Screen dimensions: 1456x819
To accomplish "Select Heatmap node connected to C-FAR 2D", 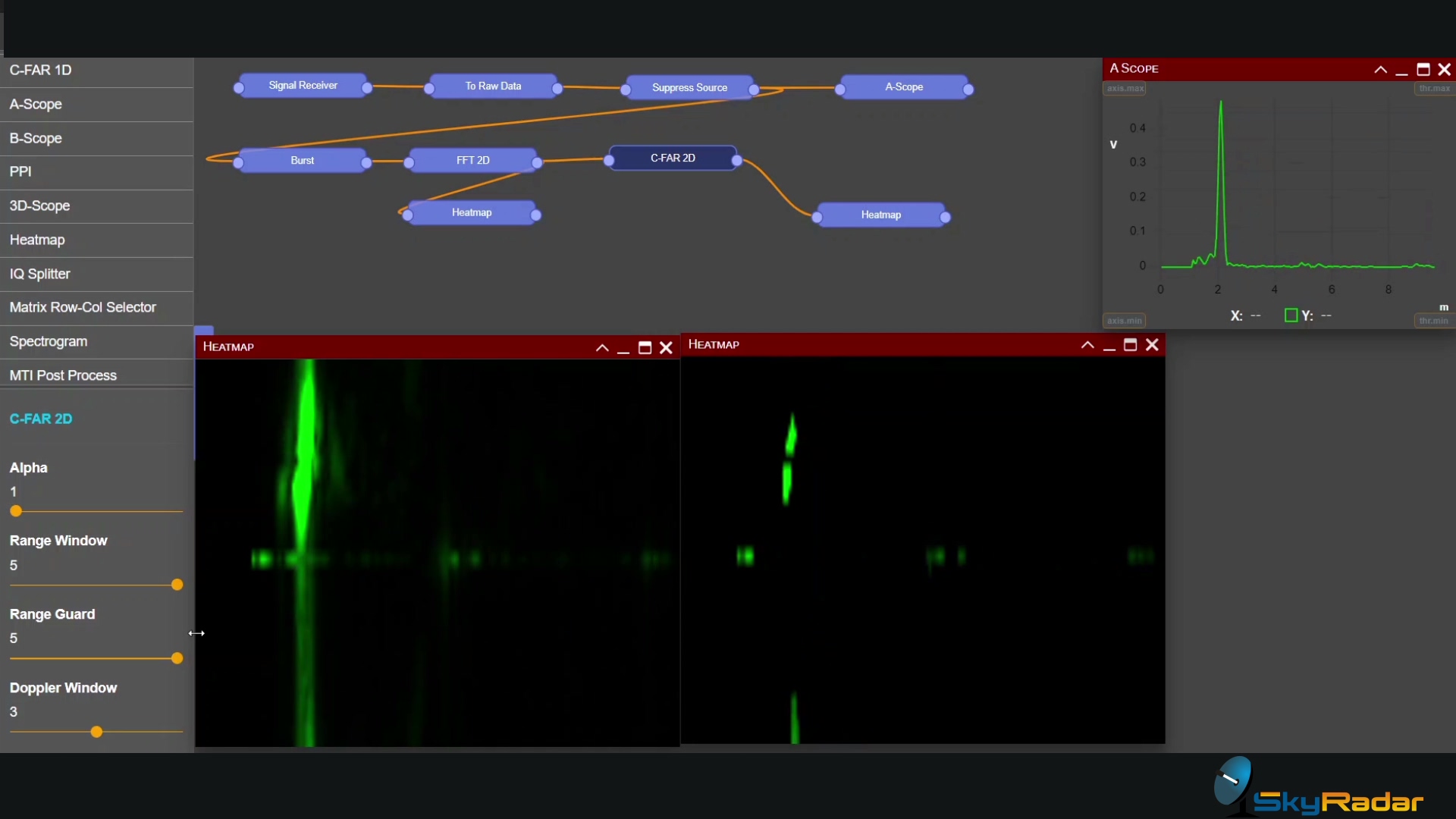I will pyautogui.click(x=880, y=215).
